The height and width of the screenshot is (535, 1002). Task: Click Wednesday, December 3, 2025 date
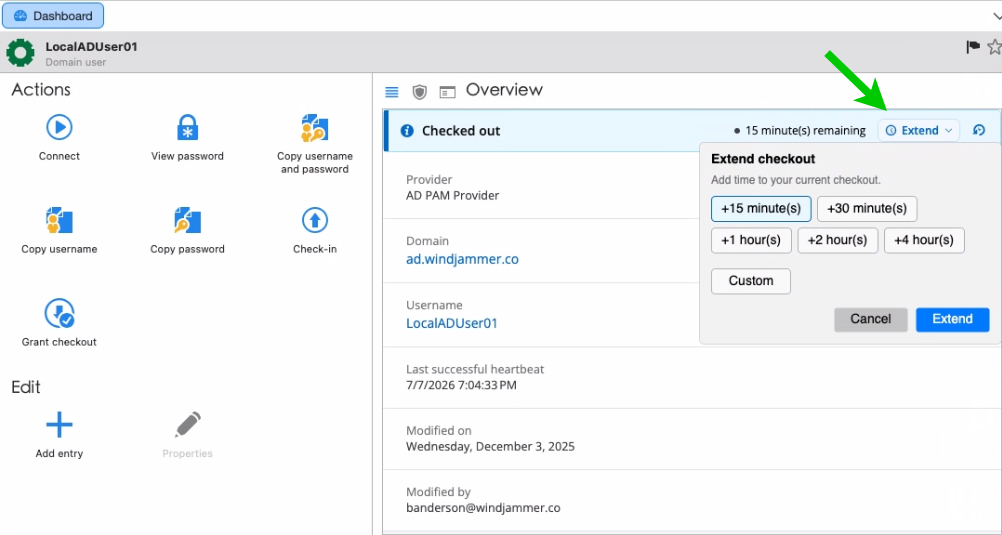[490, 446]
